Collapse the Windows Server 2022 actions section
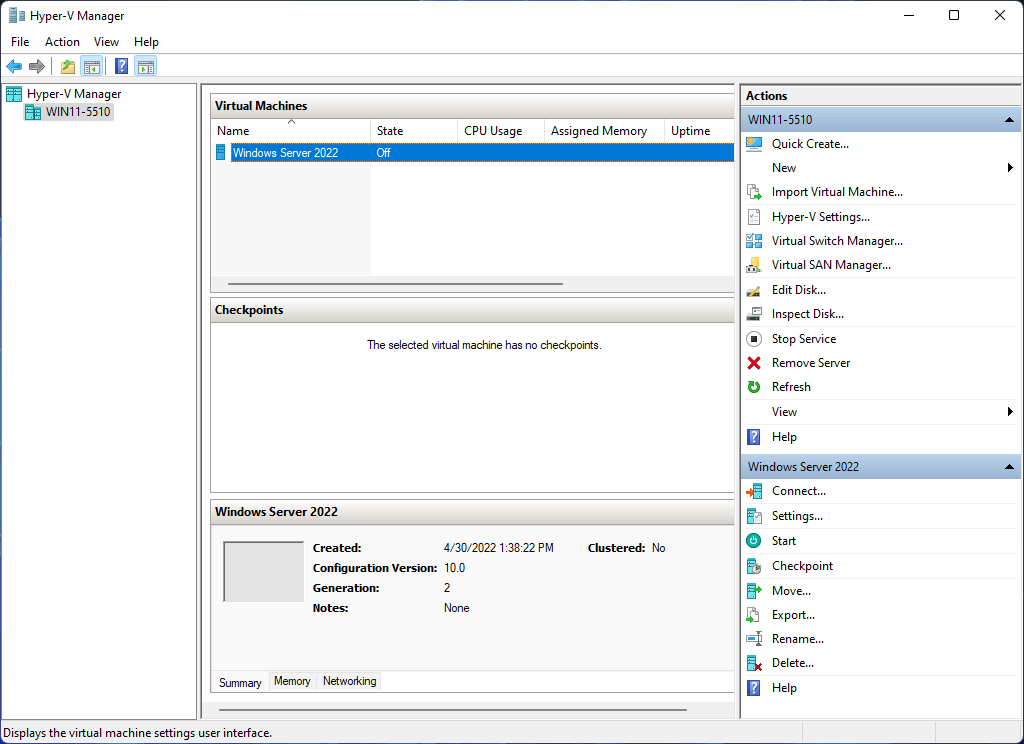1024x744 pixels. coord(1009,466)
